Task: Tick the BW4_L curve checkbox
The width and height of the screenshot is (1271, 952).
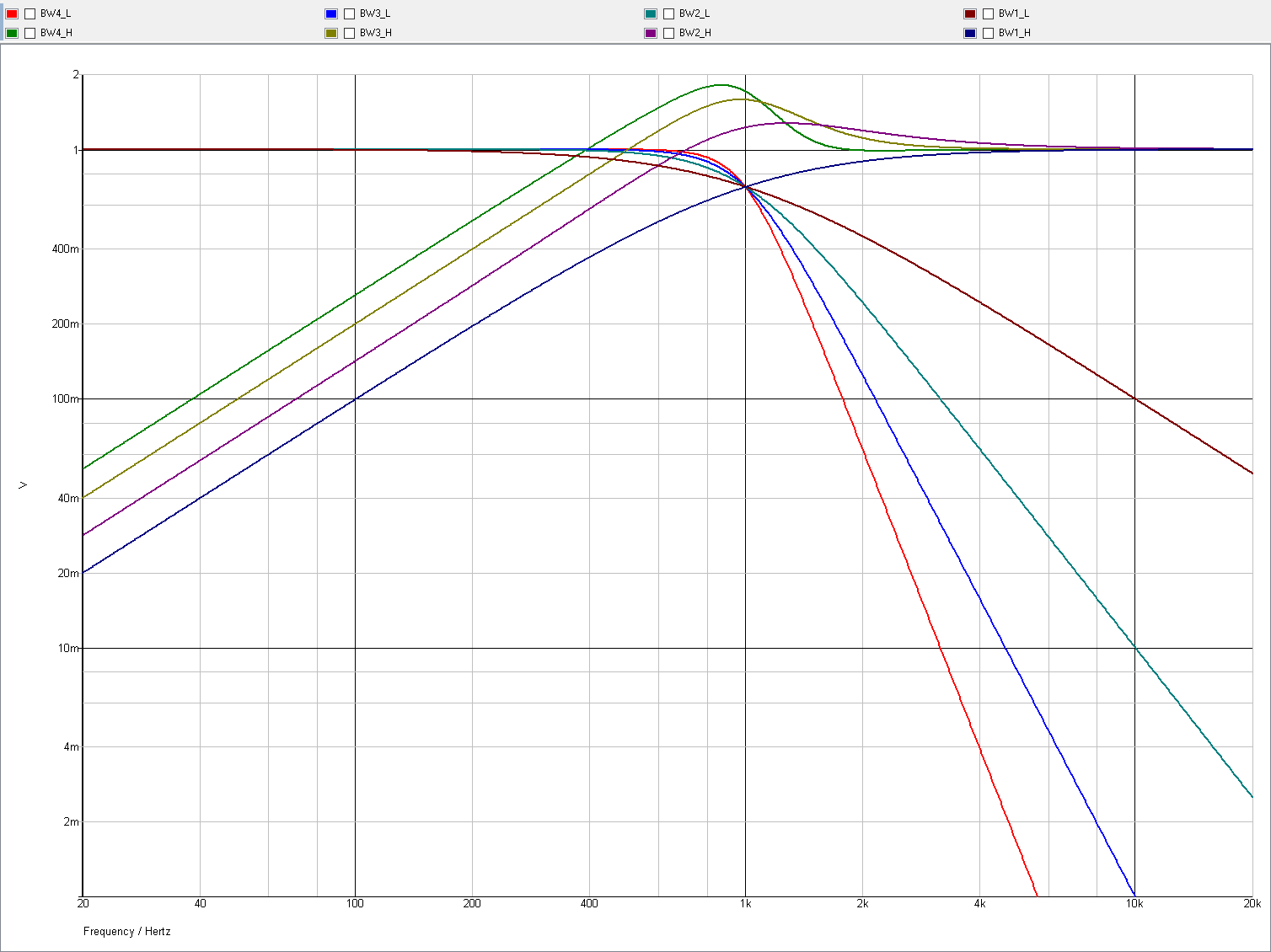Action: pyautogui.click(x=30, y=13)
